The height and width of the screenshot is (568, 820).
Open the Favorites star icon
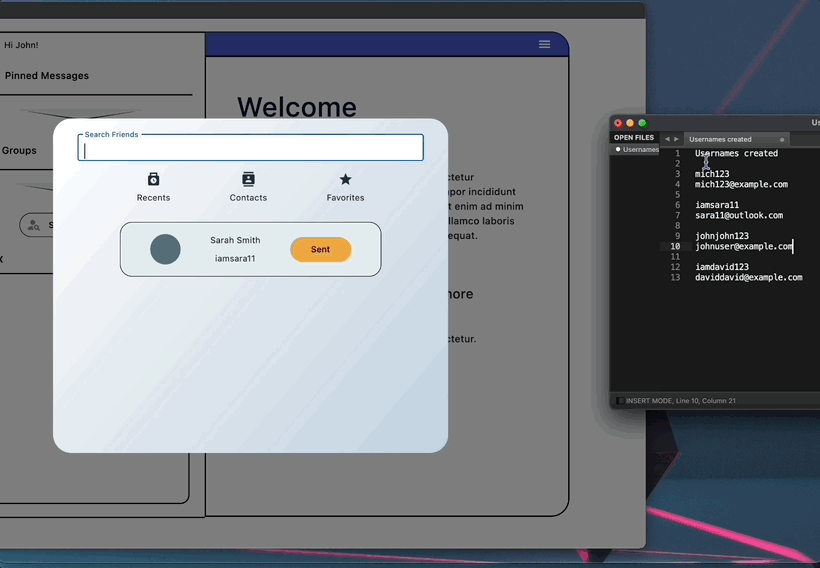coord(345,179)
